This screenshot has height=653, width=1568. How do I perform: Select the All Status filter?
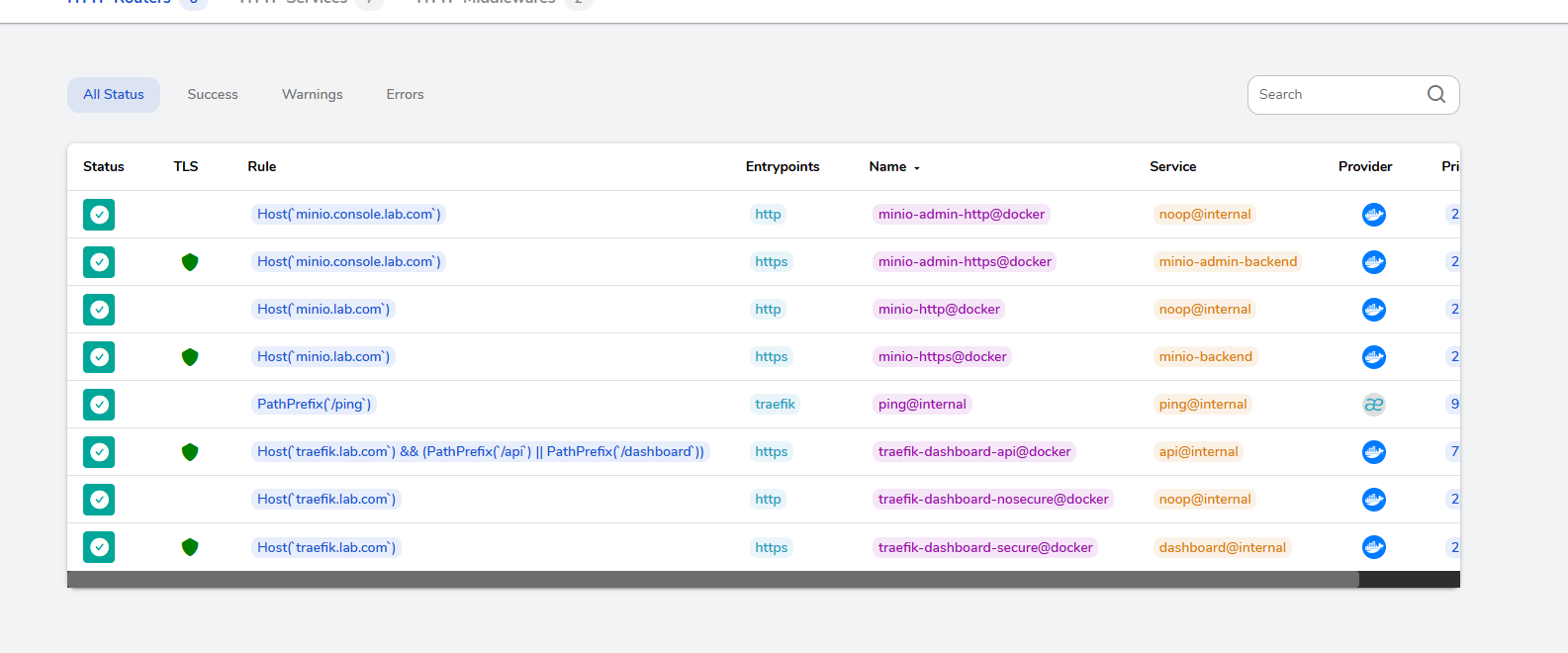(x=114, y=95)
